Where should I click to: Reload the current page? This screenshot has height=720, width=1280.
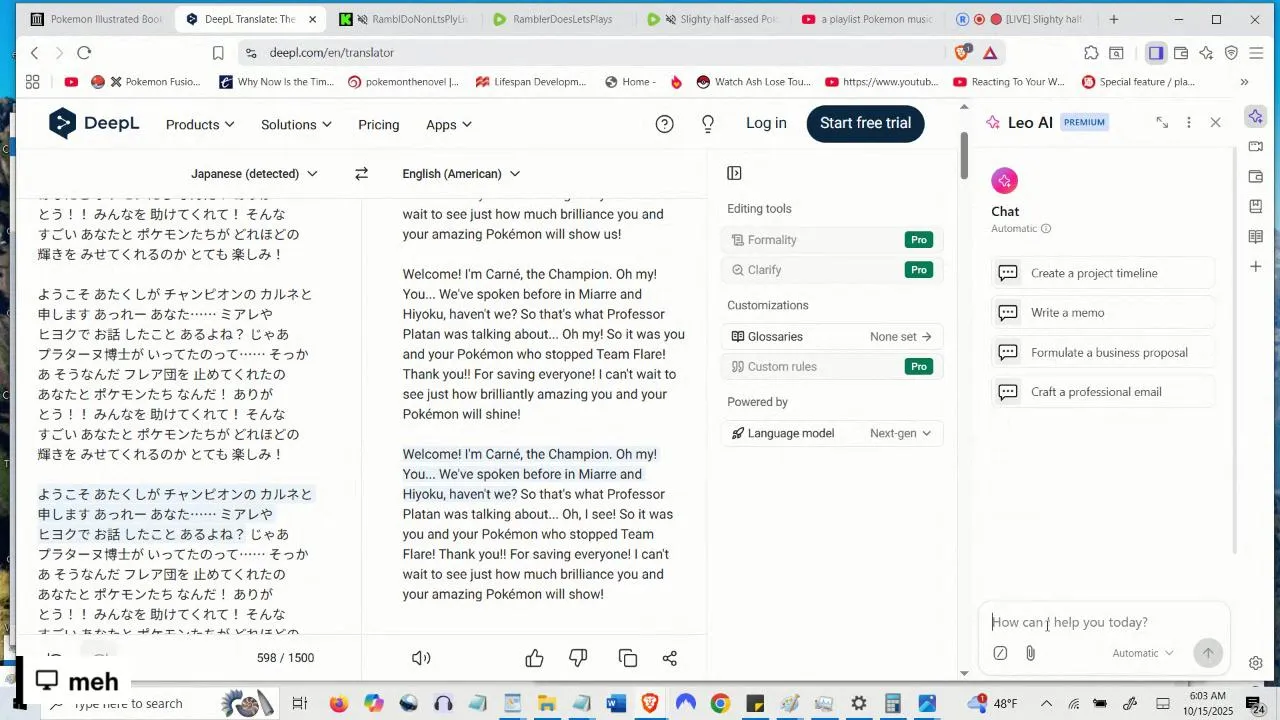pyautogui.click(x=84, y=53)
